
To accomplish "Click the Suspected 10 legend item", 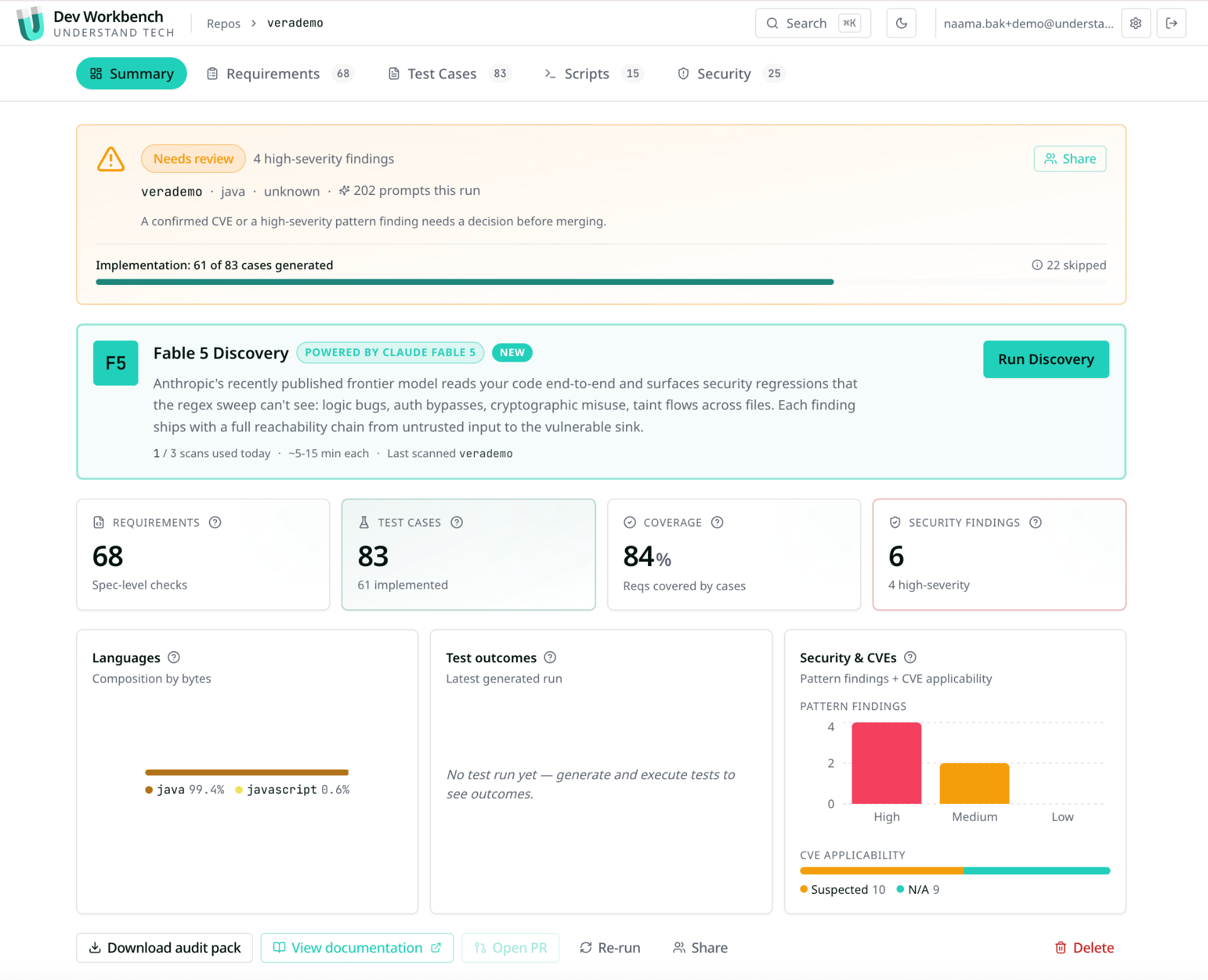I will tap(843, 890).
